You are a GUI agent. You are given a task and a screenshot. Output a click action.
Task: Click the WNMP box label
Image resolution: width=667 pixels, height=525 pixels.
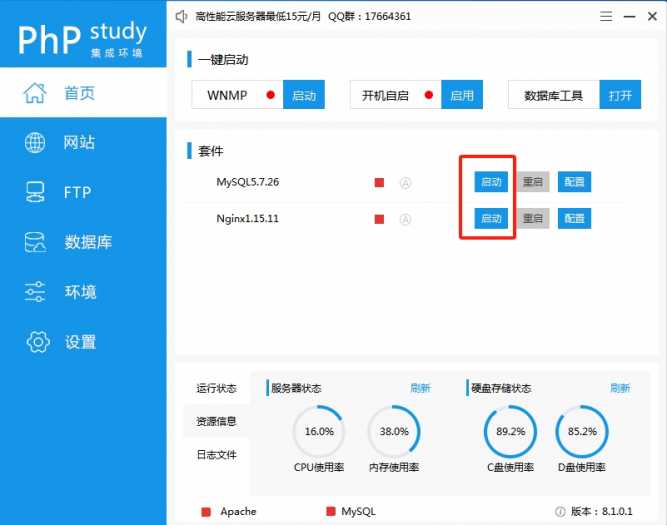pyautogui.click(x=227, y=95)
